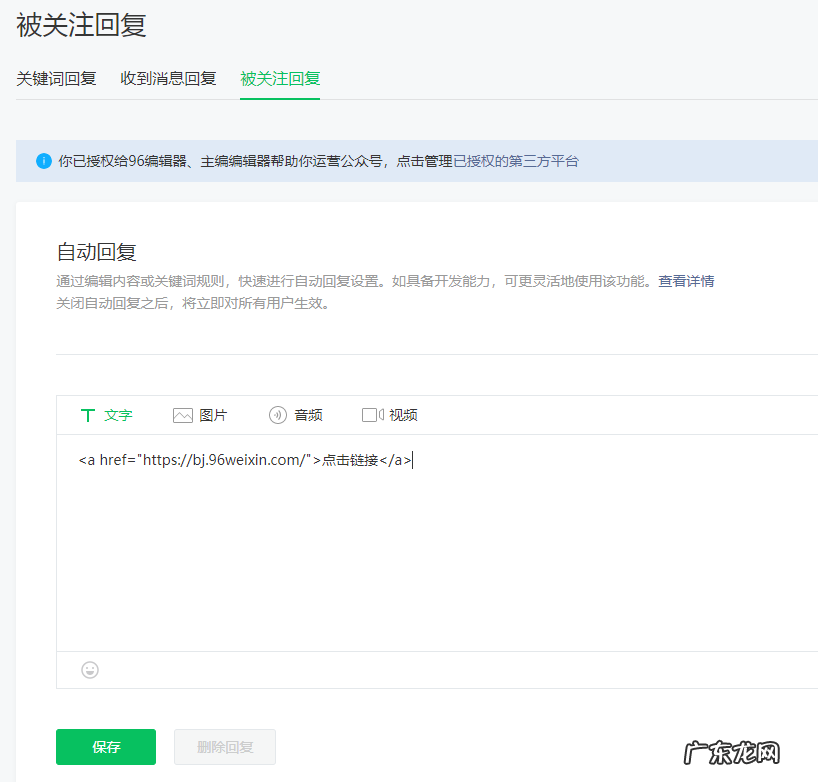Open the 收到消息回复 tab
This screenshot has width=818, height=782.
click(168, 78)
